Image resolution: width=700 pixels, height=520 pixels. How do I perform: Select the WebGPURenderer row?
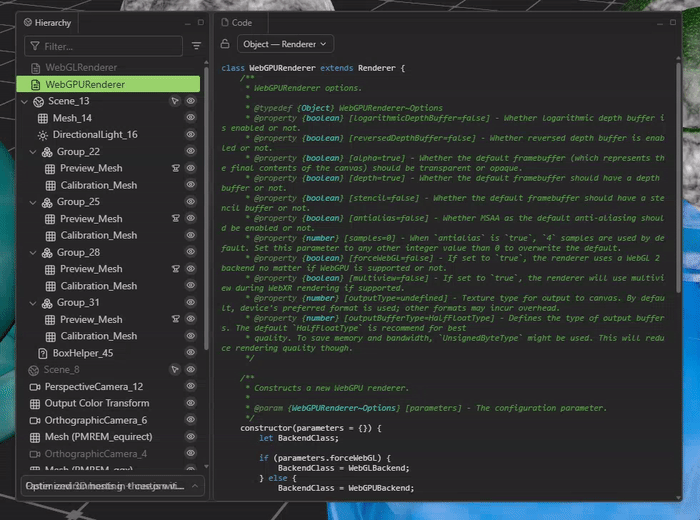pyautogui.click(x=108, y=84)
